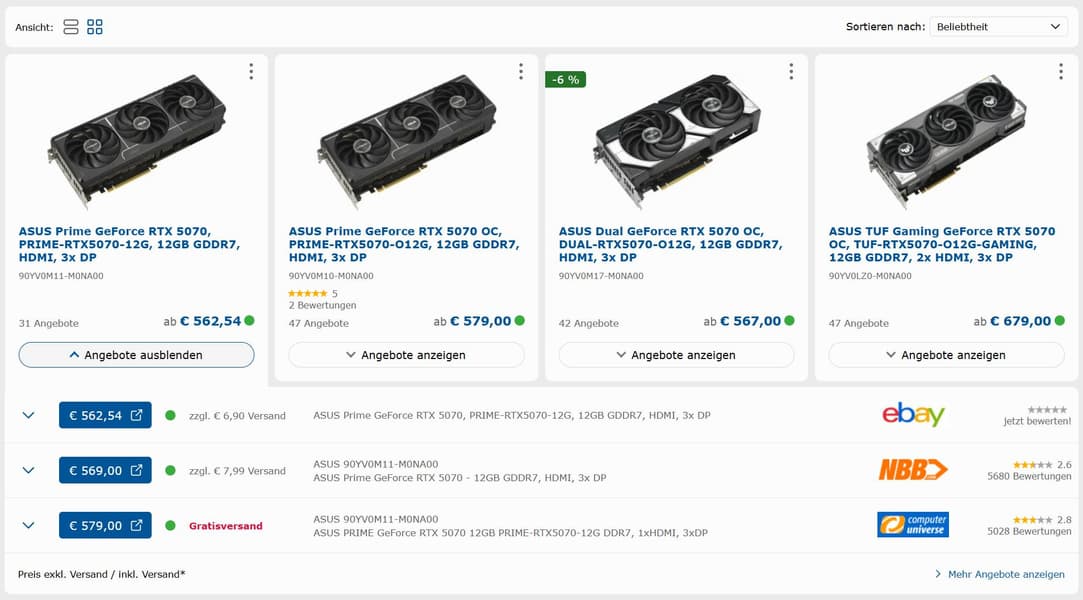
Task: Open ASUS TUF Gaming RTX 5070 OC title
Action: (941, 244)
